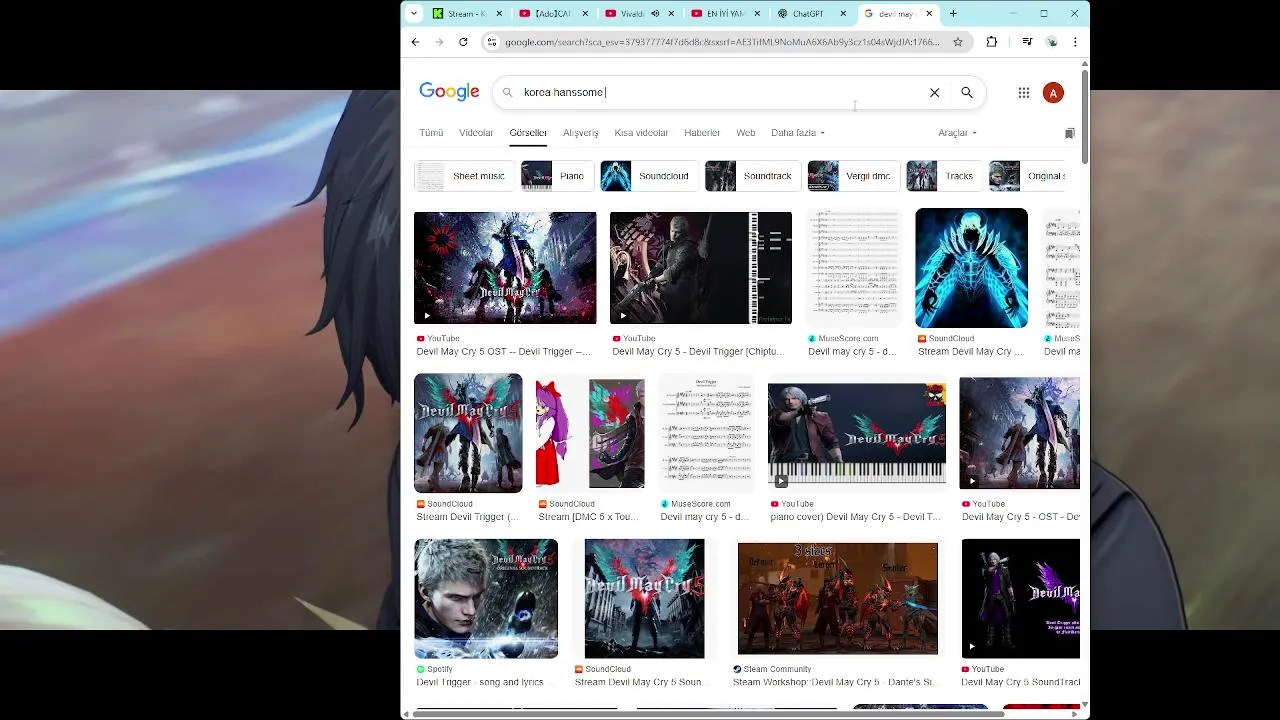The image size is (1280, 720).
Task: Open the media controls icon
Action: point(1027,42)
